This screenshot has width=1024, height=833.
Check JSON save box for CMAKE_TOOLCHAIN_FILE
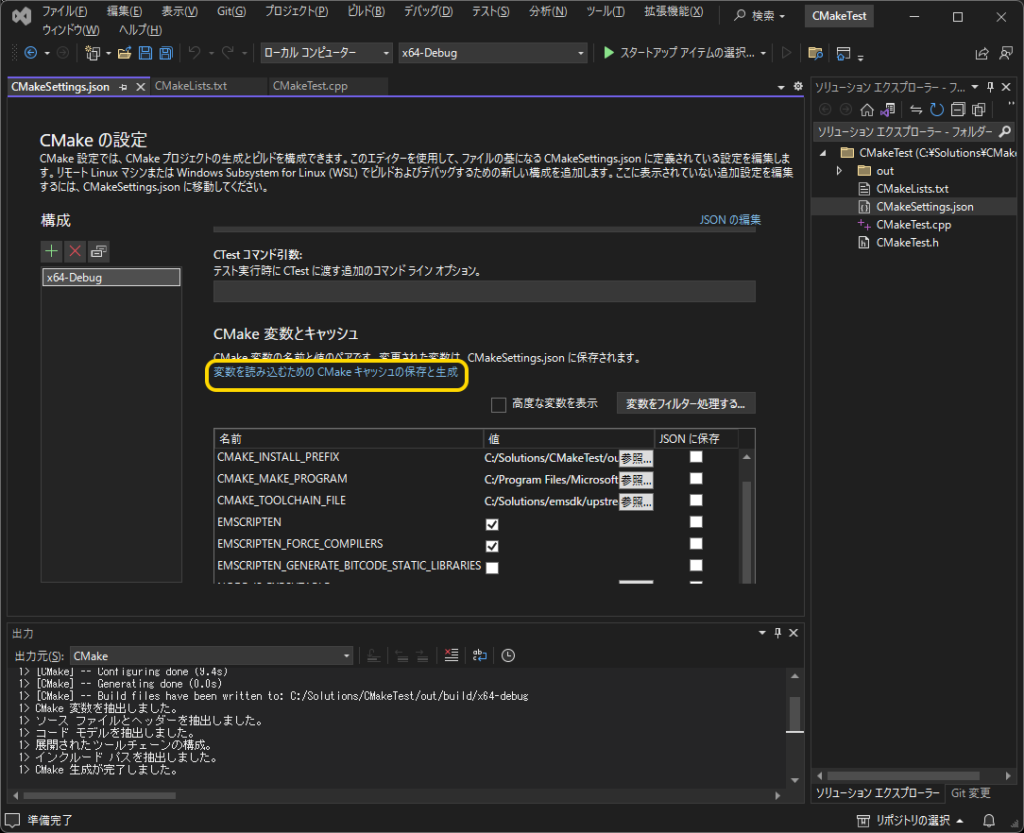[696, 500]
